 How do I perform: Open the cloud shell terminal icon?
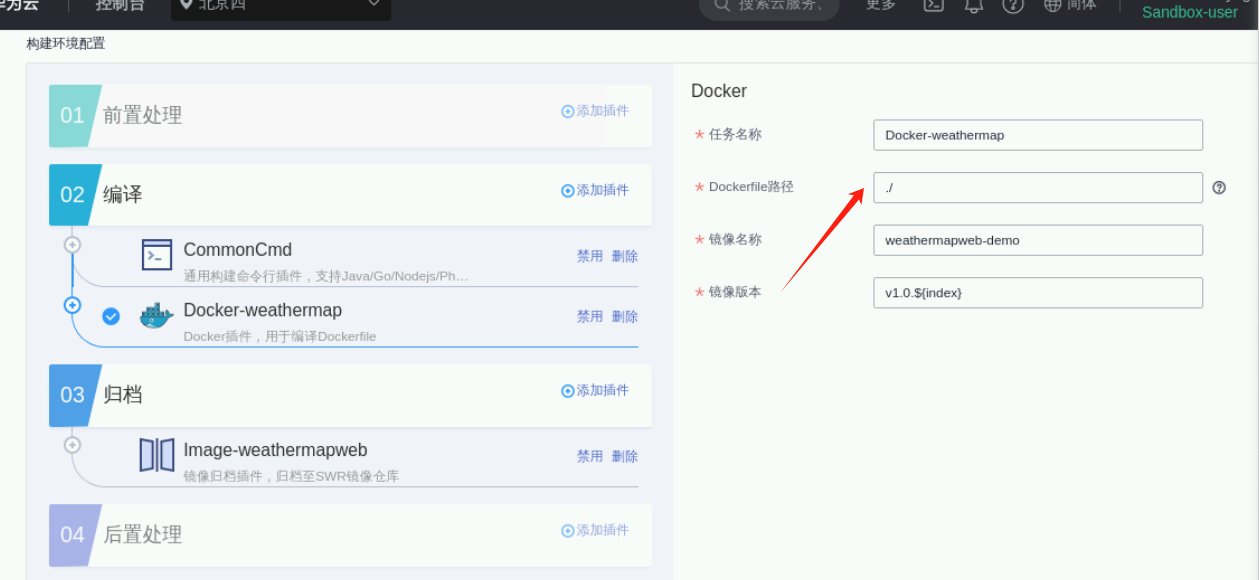933,5
